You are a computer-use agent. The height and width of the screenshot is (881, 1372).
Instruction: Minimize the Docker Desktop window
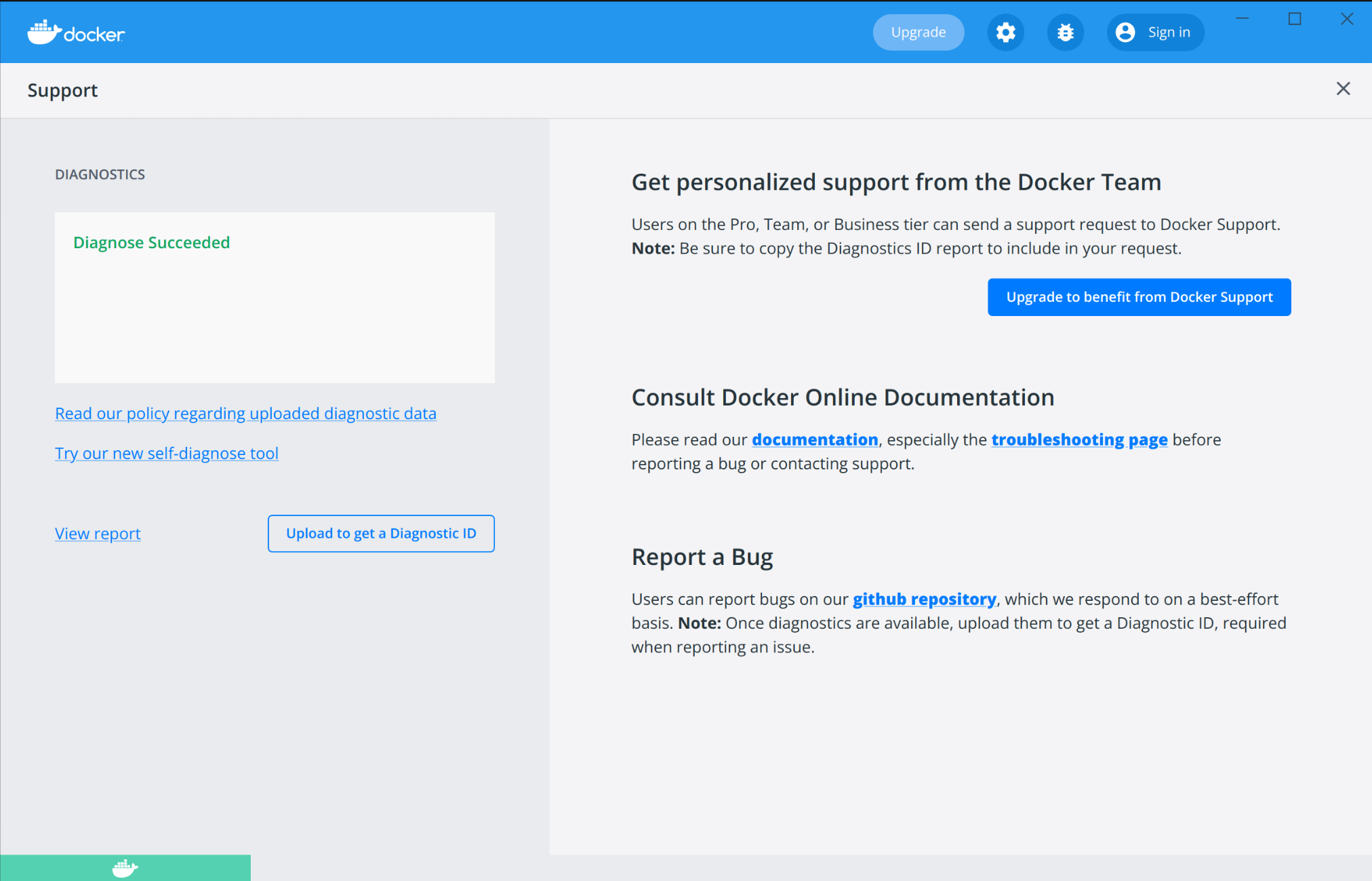[x=1242, y=18]
